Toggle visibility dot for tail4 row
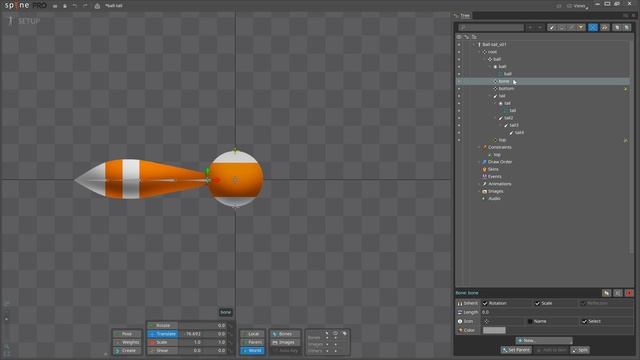 459,133
